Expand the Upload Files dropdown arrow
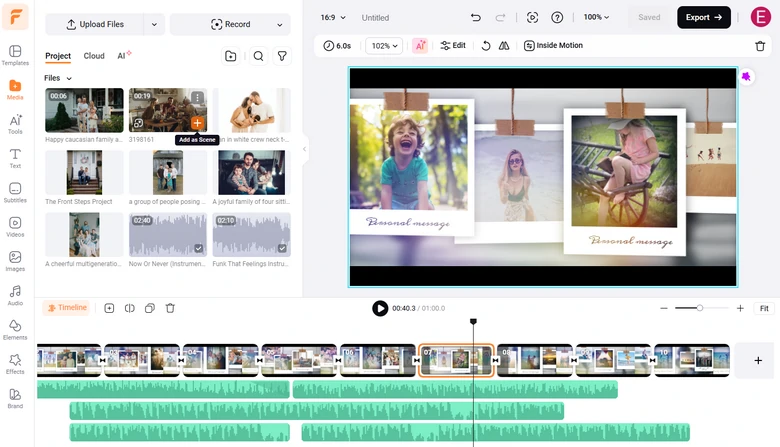780x447 pixels. click(x=154, y=24)
